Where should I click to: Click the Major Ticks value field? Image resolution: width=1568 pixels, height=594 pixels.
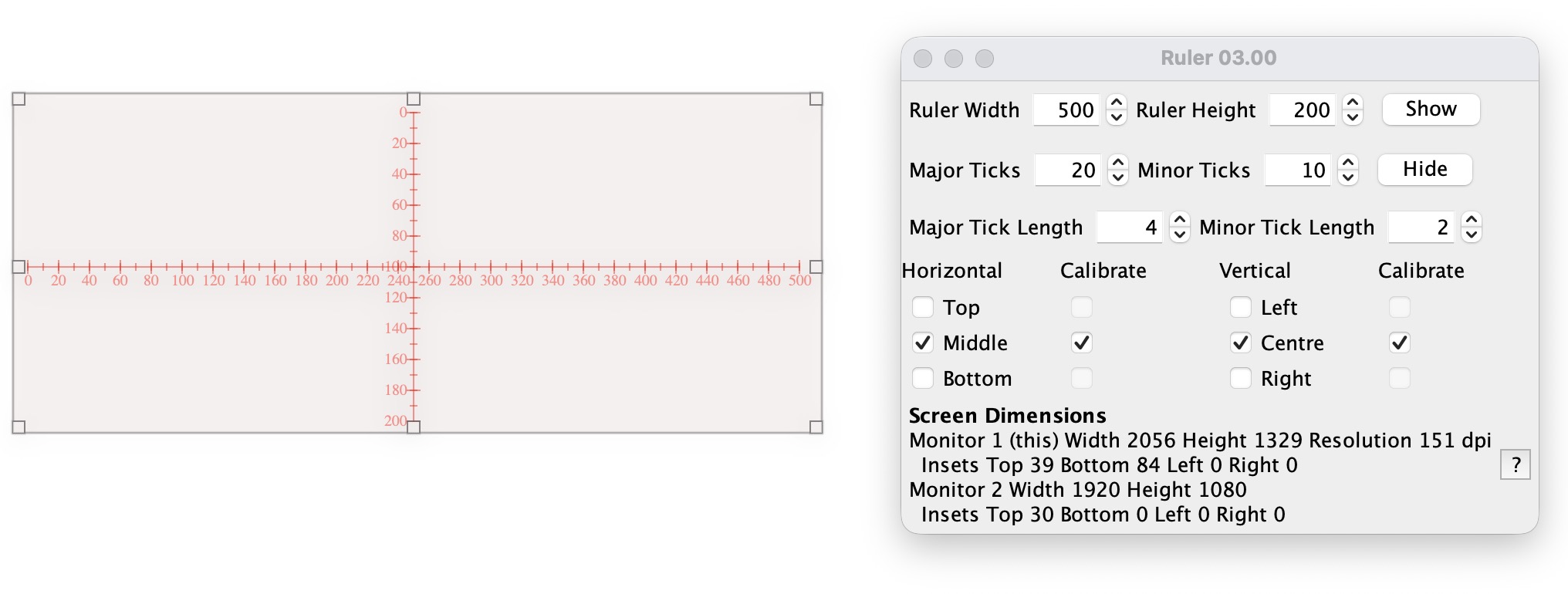[1068, 170]
